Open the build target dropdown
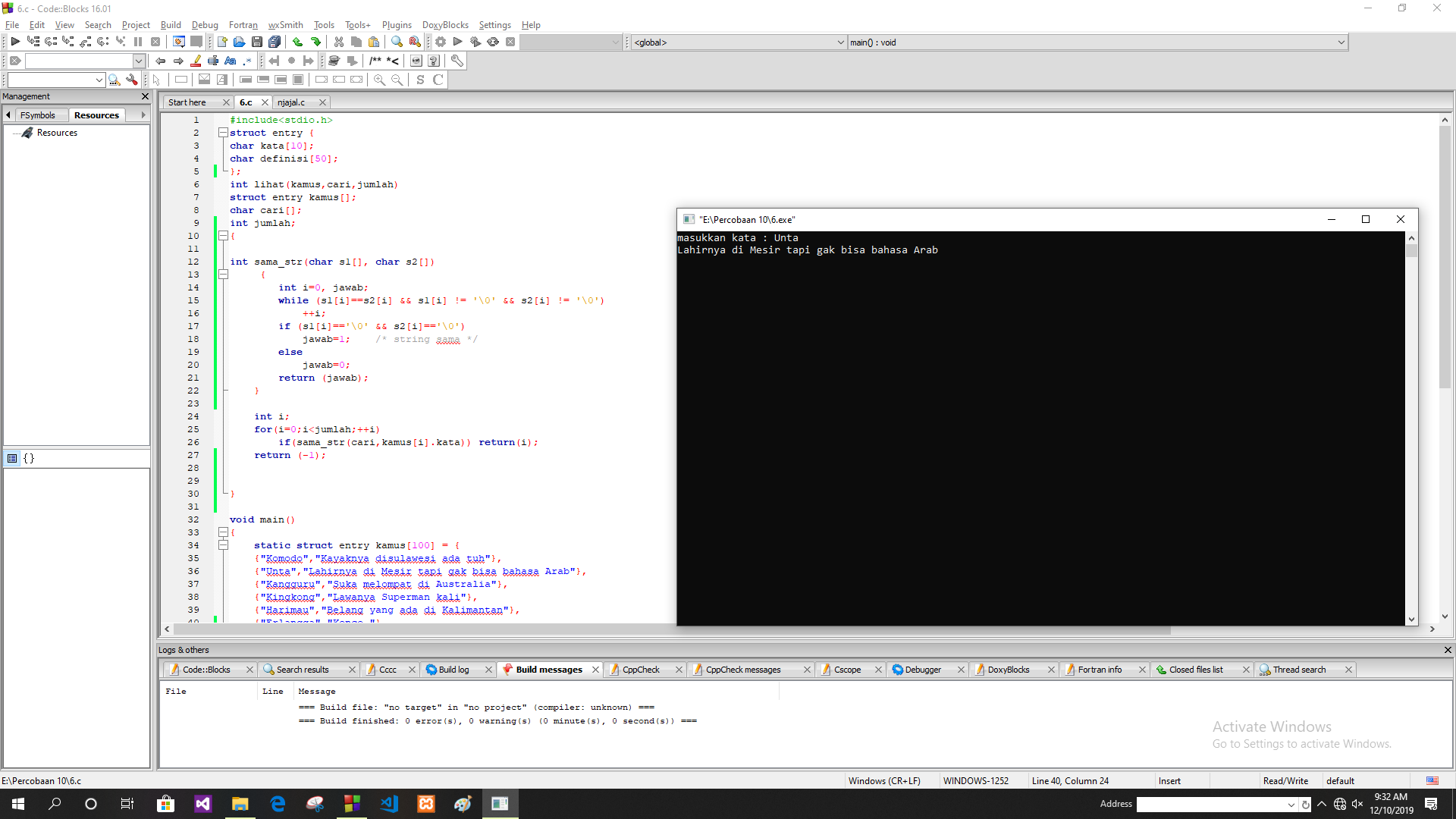The width and height of the screenshot is (1456, 819). [570, 42]
